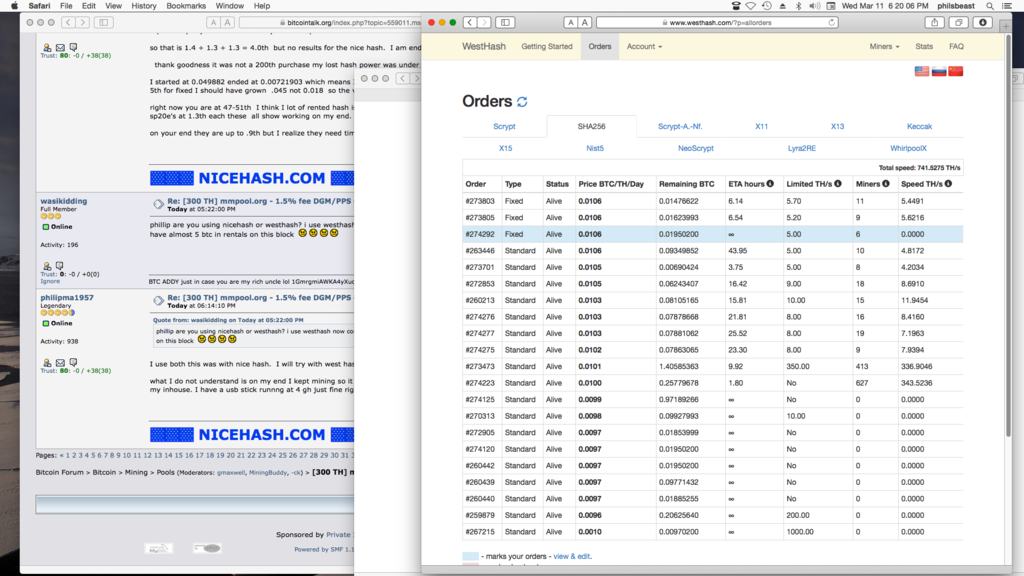Show info for Limited TH/s column
The width and height of the screenshot is (1024, 576).
point(838,184)
